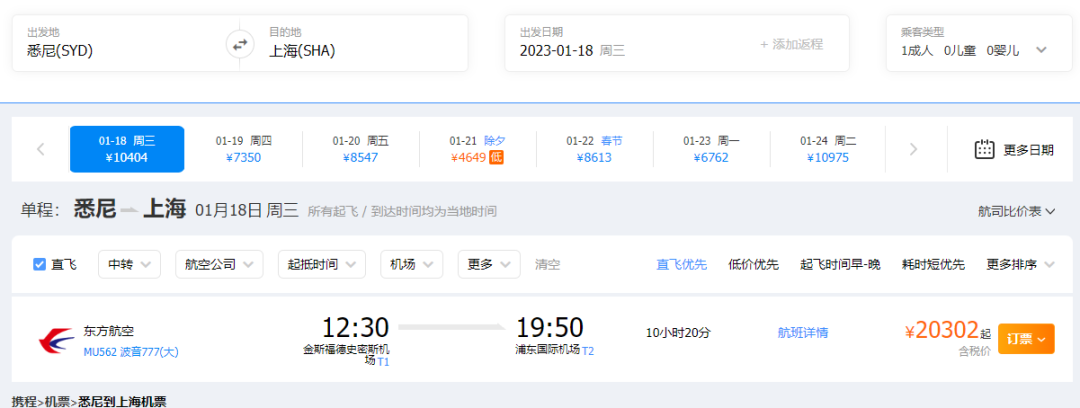The width and height of the screenshot is (1080, 408).
Task: Click the orange 订票 booking button
Action: pyautogui.click(x=1026, y=339)
